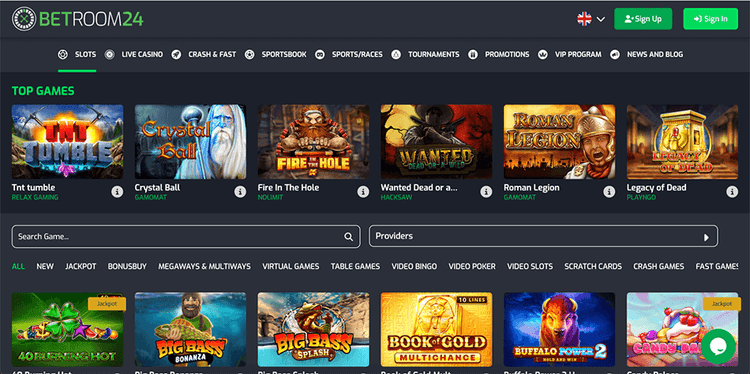Open the TNT Tumble game thumbnail
This screenshot has height=374, width=750.
point(67,142)
